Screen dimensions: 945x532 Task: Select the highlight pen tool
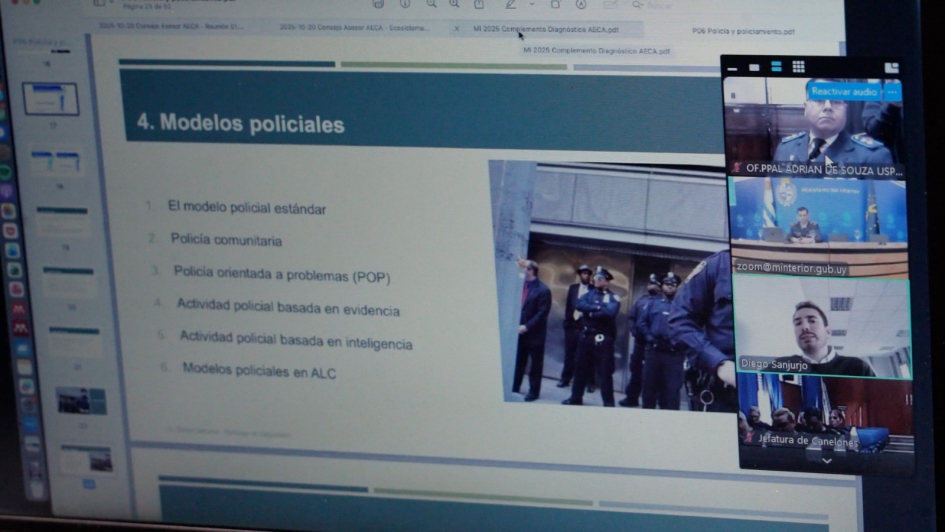(x=511, y=4)
